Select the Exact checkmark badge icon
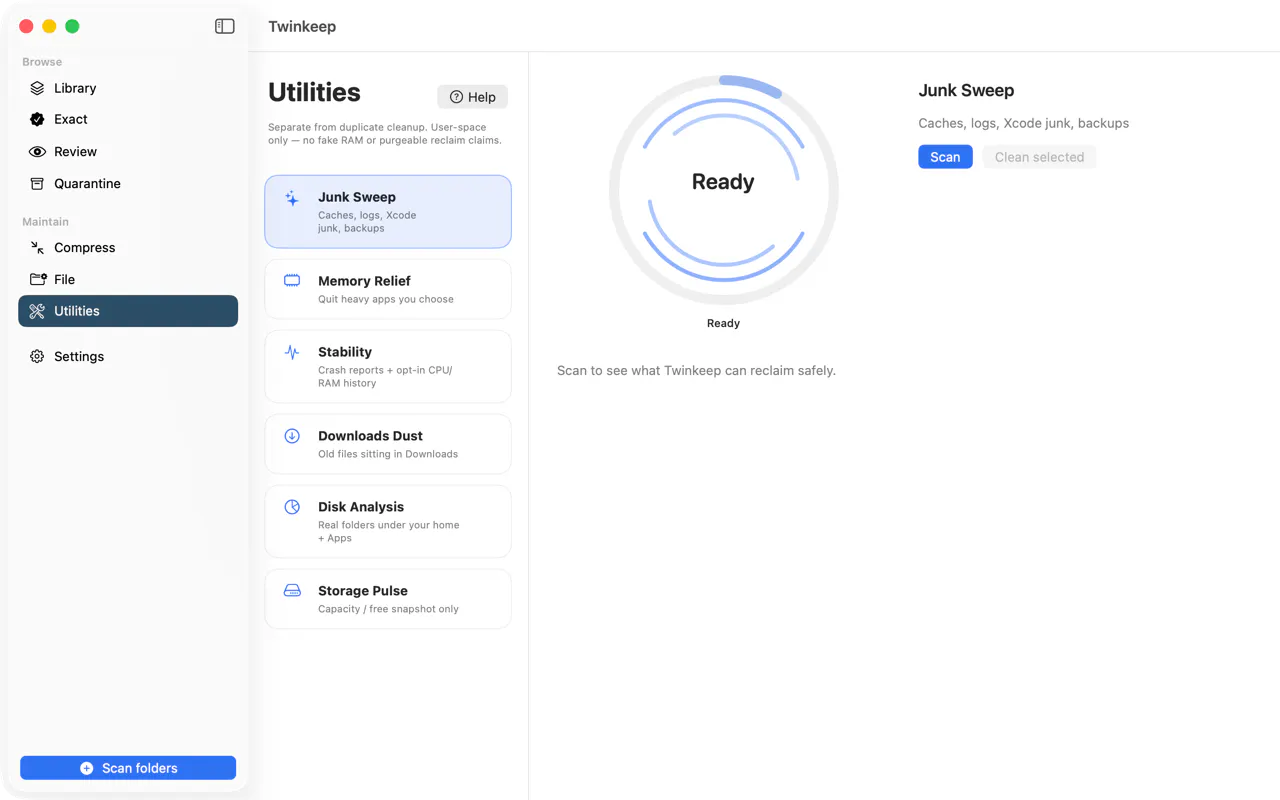The width and height of the screenshot is (1280, 800). click(37, 119)
